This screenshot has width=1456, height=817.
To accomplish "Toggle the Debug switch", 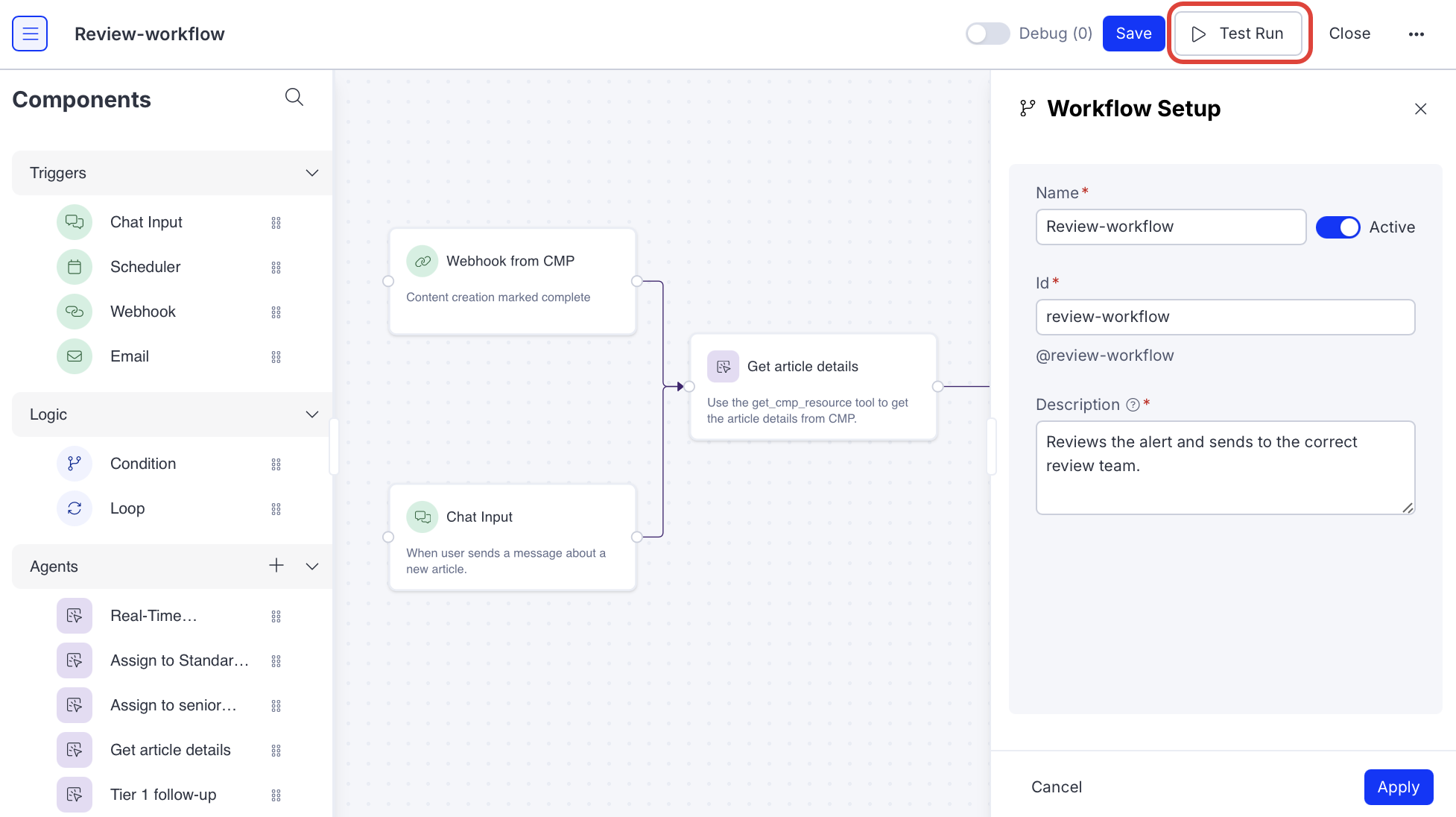I will point(987,34).
